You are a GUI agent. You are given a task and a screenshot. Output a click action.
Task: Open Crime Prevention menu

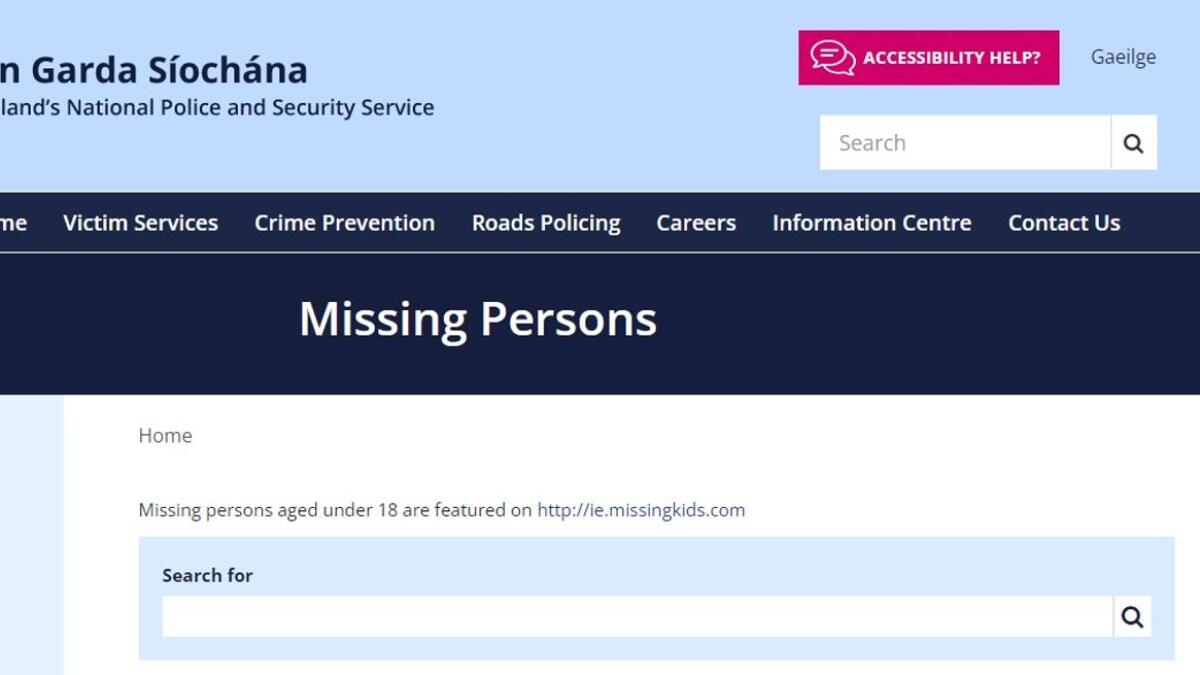pos(344,223)
